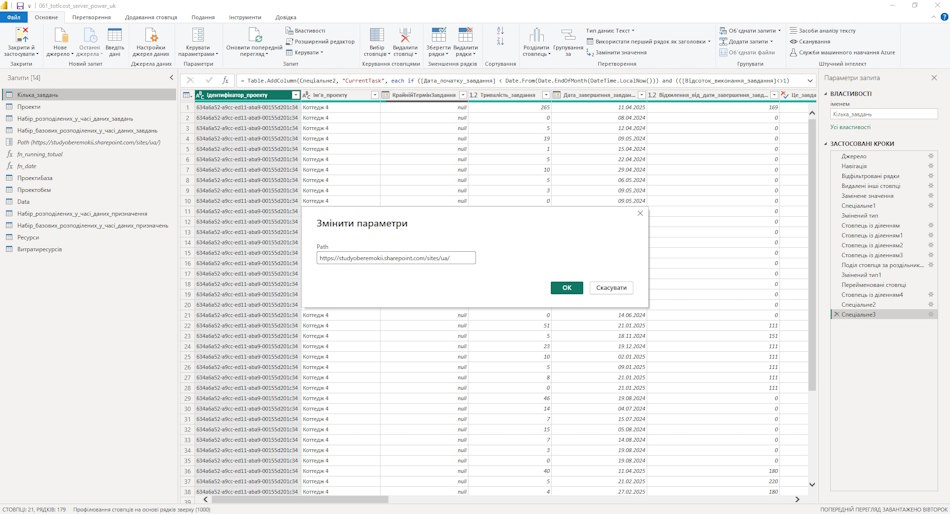Collapse the ВЛАСТИВОСТІ section triangle
950x514 pixels.
coord(826,94)
